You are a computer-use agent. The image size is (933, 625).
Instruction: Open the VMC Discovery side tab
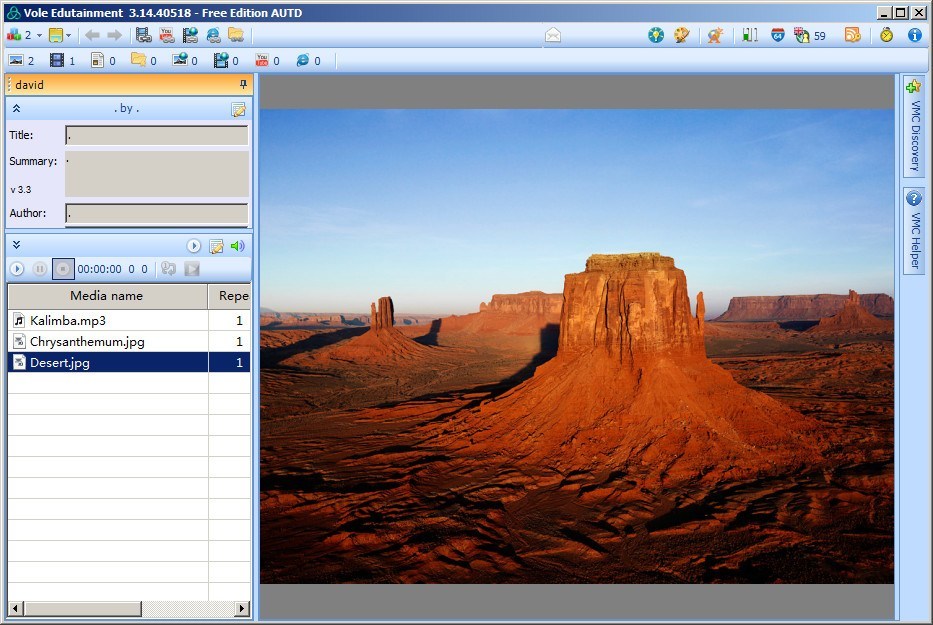point(913,125)
